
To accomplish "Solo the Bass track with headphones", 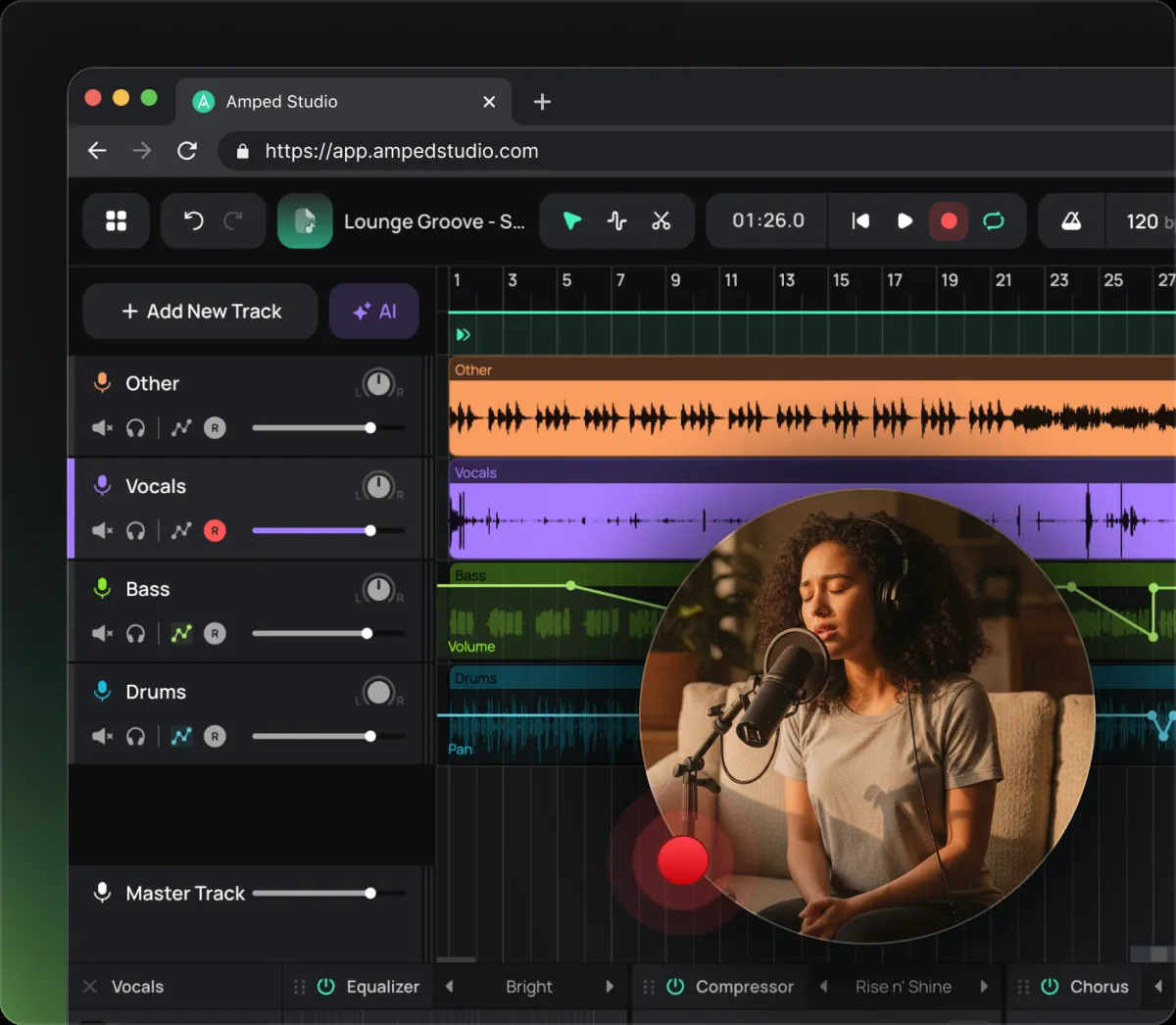I will 136,634.
